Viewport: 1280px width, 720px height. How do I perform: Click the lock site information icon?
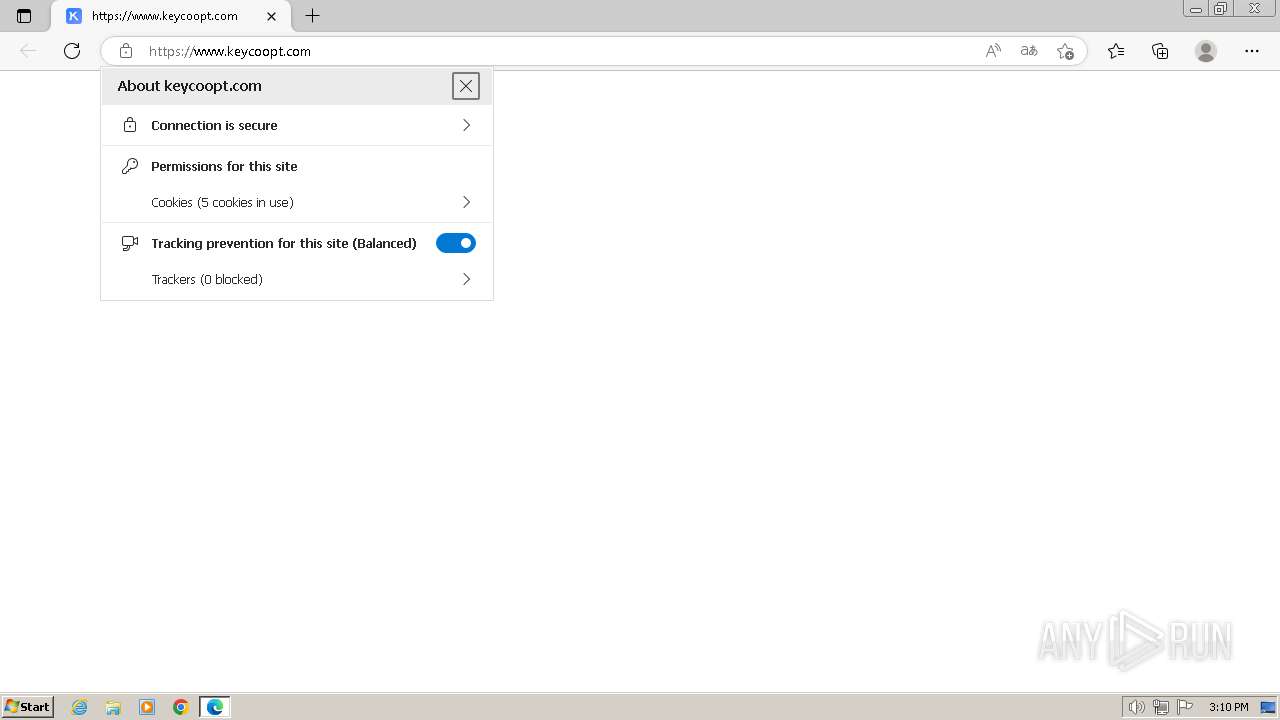click(126, 51)
